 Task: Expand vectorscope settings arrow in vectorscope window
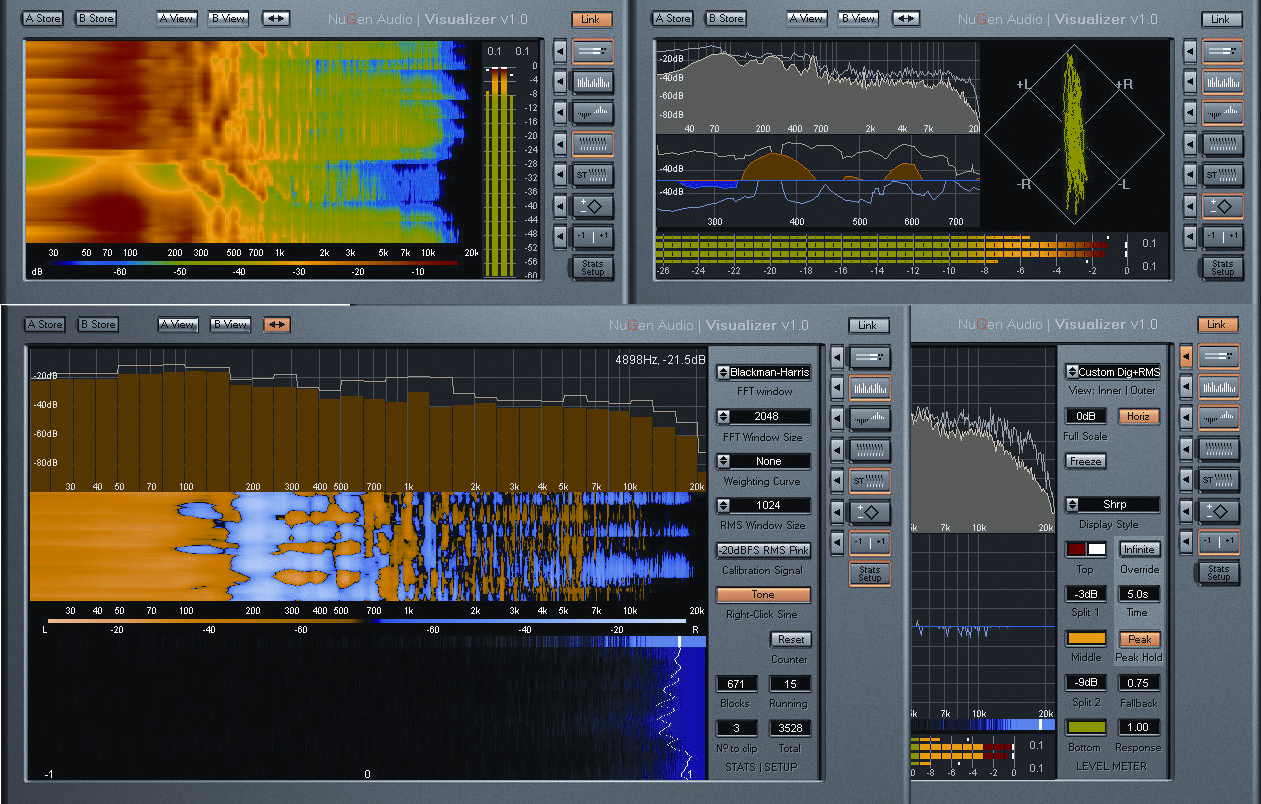pos(1190,206)
